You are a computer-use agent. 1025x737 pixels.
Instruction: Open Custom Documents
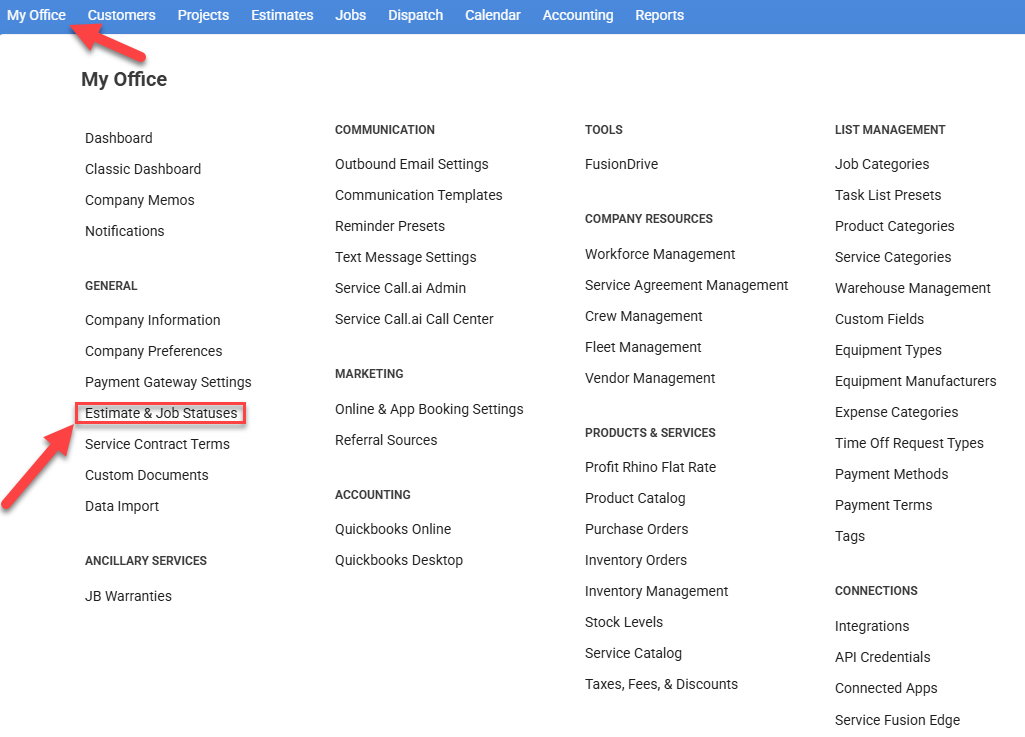[x=147, y=475]
